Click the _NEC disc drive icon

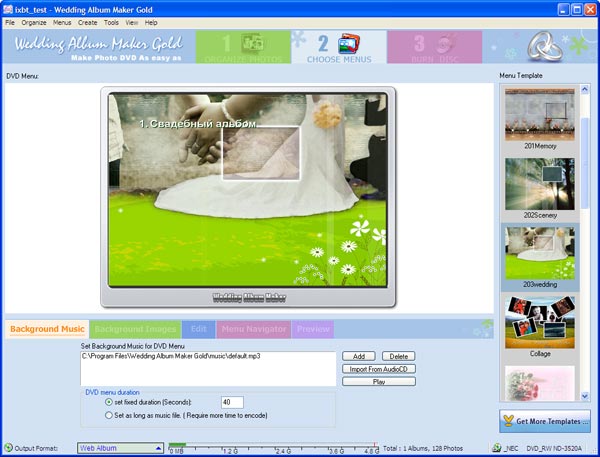[497, 448]
